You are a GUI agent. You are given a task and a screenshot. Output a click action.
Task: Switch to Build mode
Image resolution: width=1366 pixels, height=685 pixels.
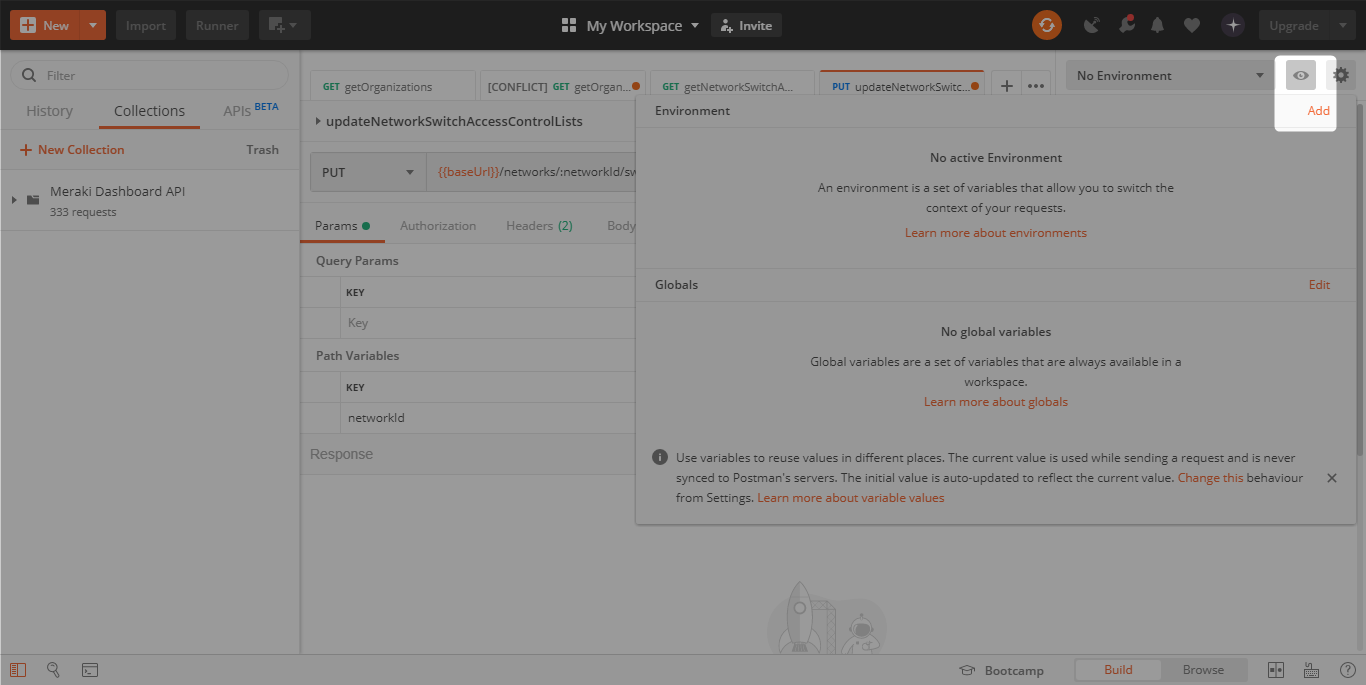pyautogui.click(x=1118, y=670)
